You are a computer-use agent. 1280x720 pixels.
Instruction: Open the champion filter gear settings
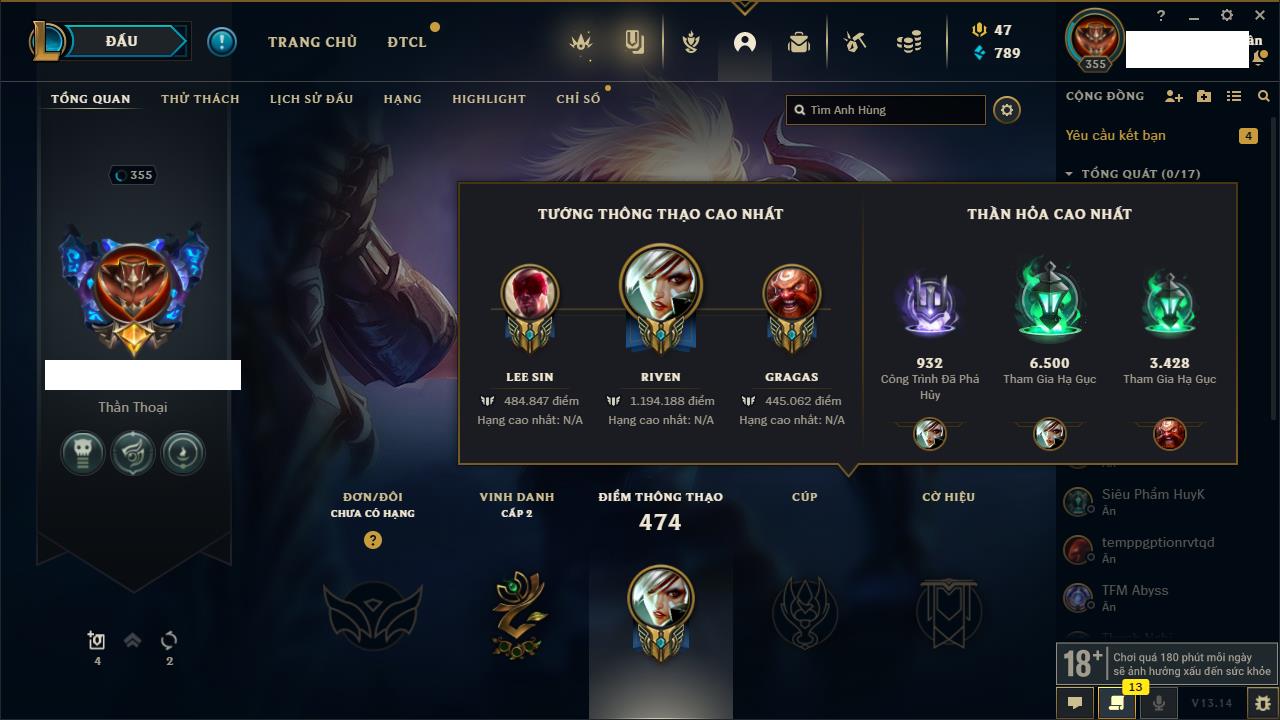pyautogui.click(x=1007, y=110)
